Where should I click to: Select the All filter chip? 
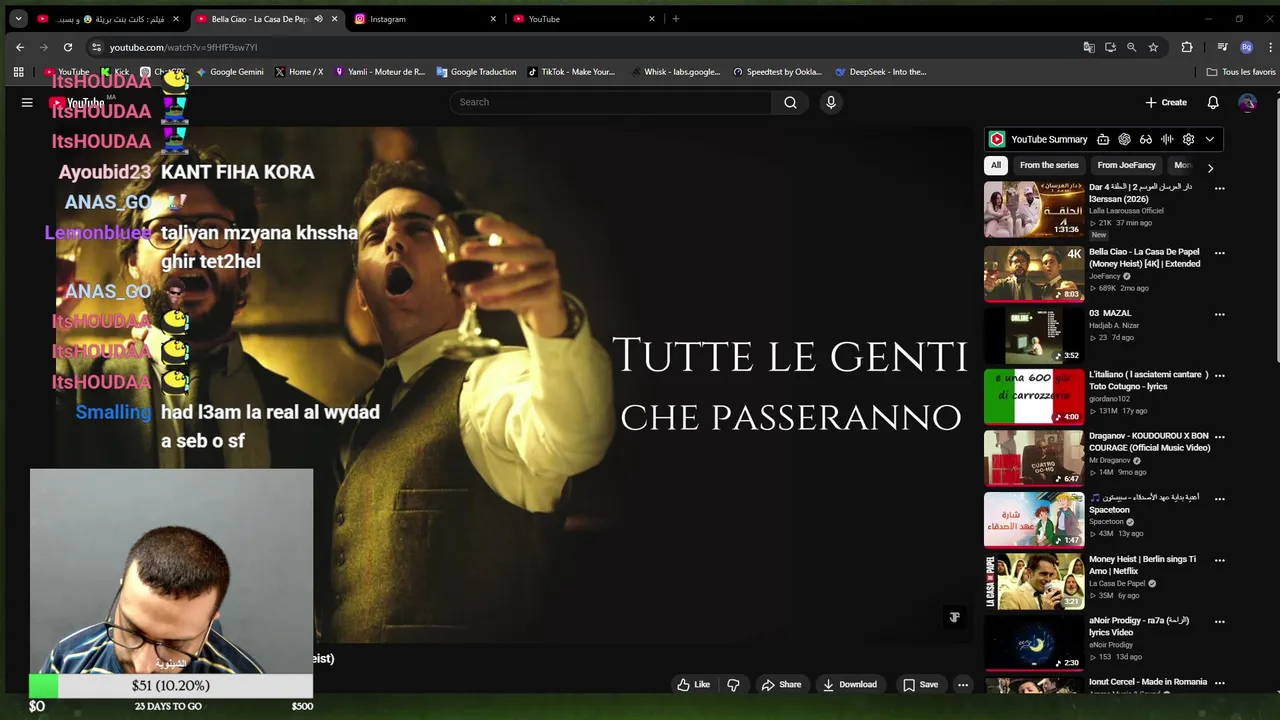[x=995, y=165]
